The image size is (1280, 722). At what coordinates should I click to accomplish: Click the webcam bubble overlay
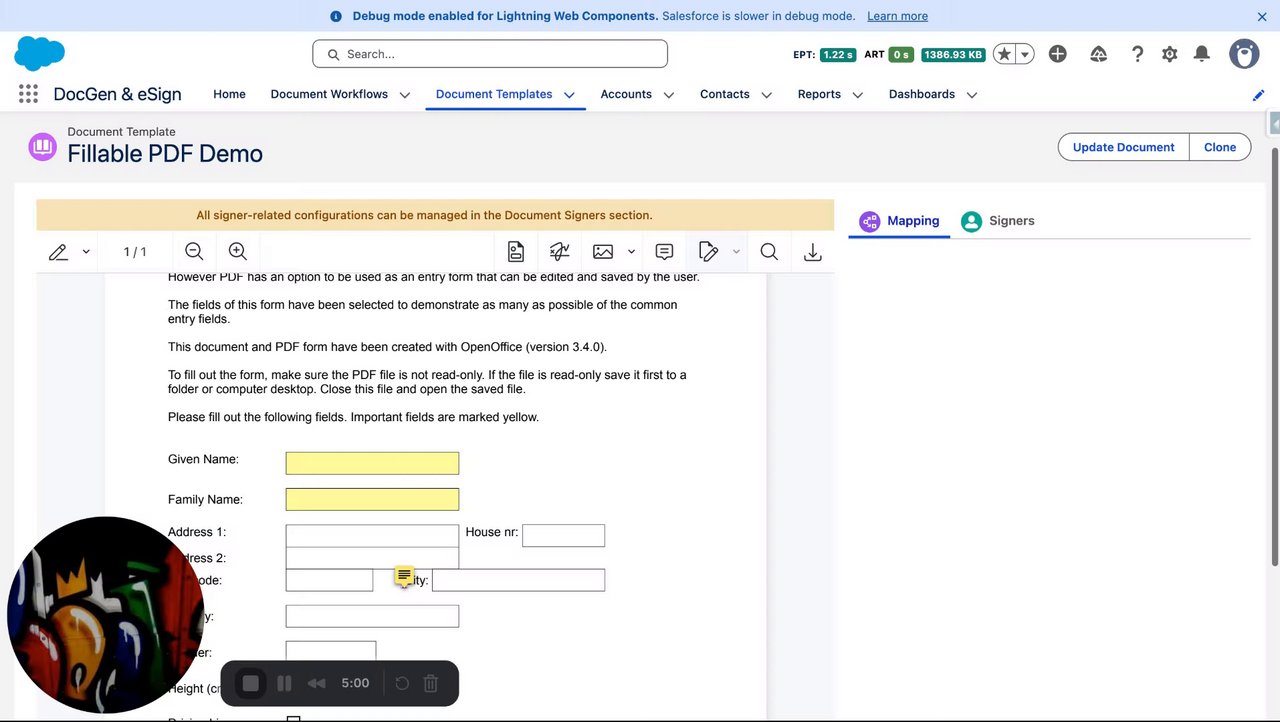click(105, 615)
